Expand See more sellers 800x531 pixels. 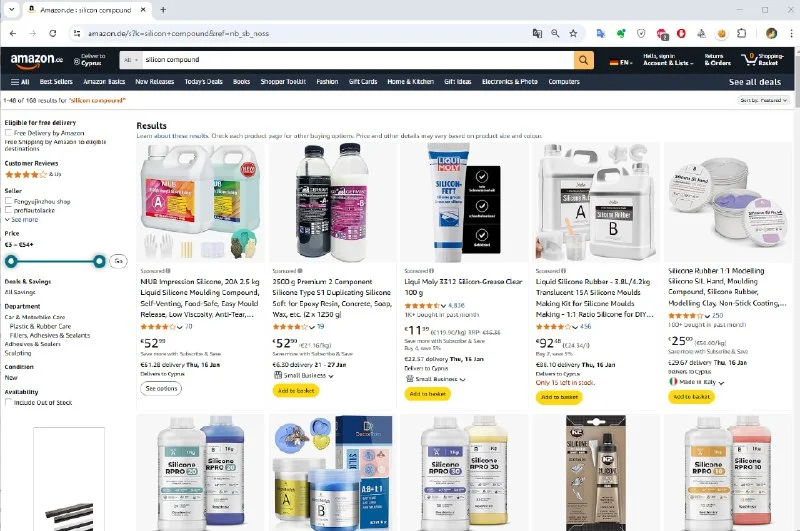21,220
